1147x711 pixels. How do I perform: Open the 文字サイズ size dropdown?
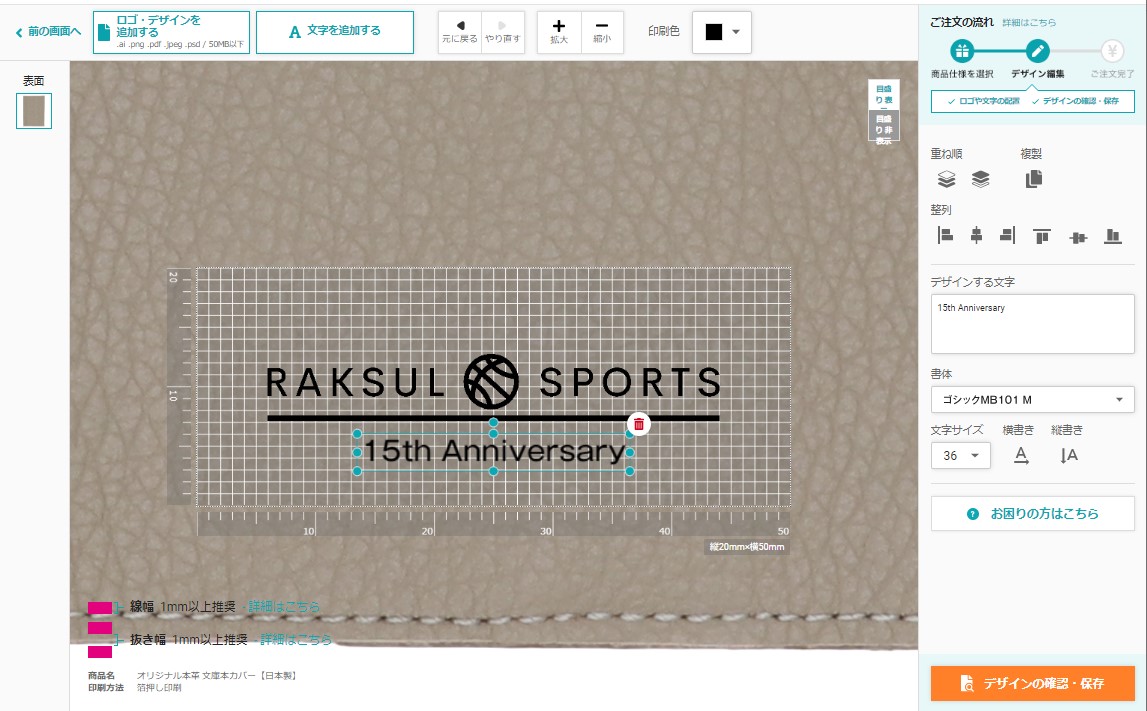960,455
